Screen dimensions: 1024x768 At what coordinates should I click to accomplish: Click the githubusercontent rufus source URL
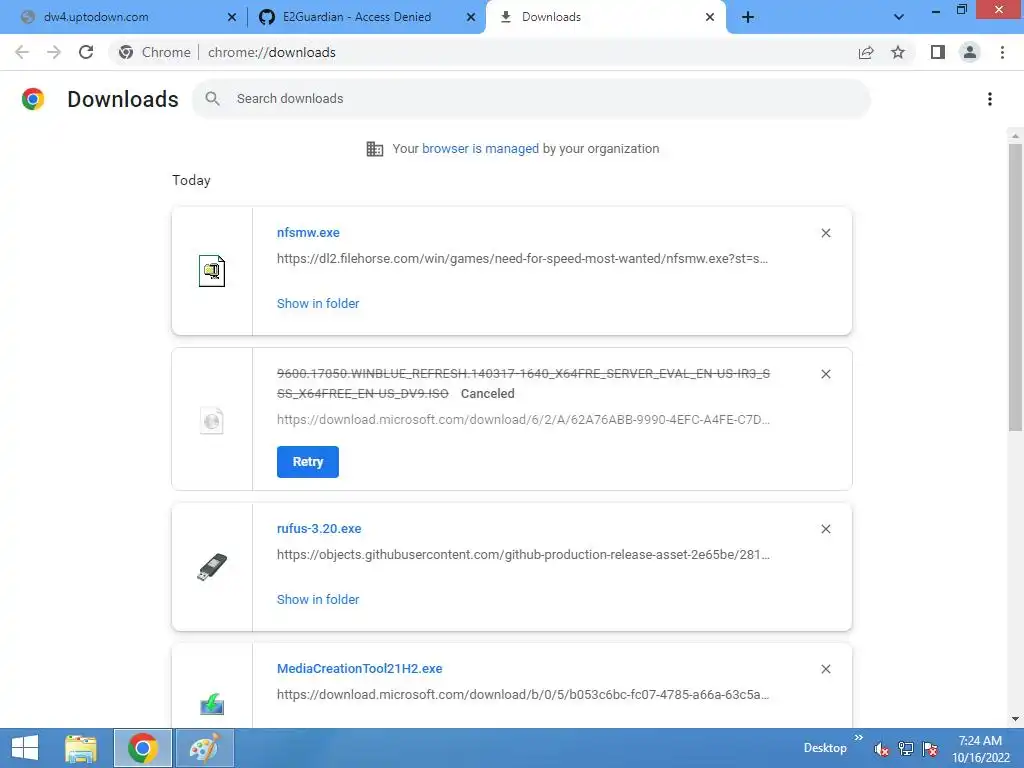[x=523, y=554]
